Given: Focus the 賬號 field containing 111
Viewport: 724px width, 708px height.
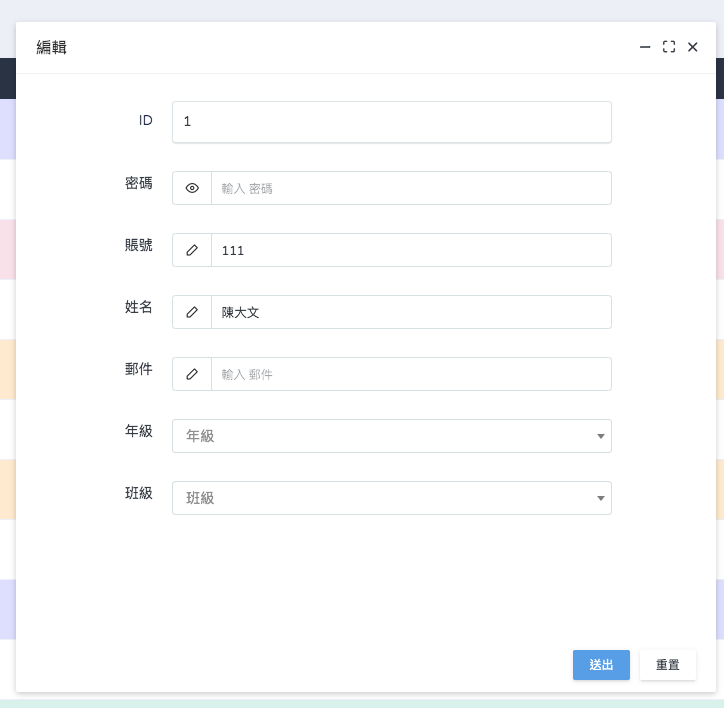Looking at the screenshot, I should pos(411,250).
